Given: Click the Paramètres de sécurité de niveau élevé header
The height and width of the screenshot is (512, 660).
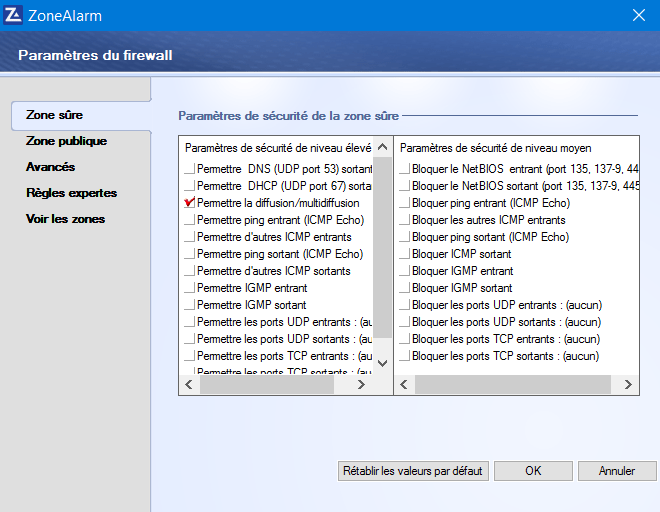Looking at the screenshot, I should pos(278,148).
